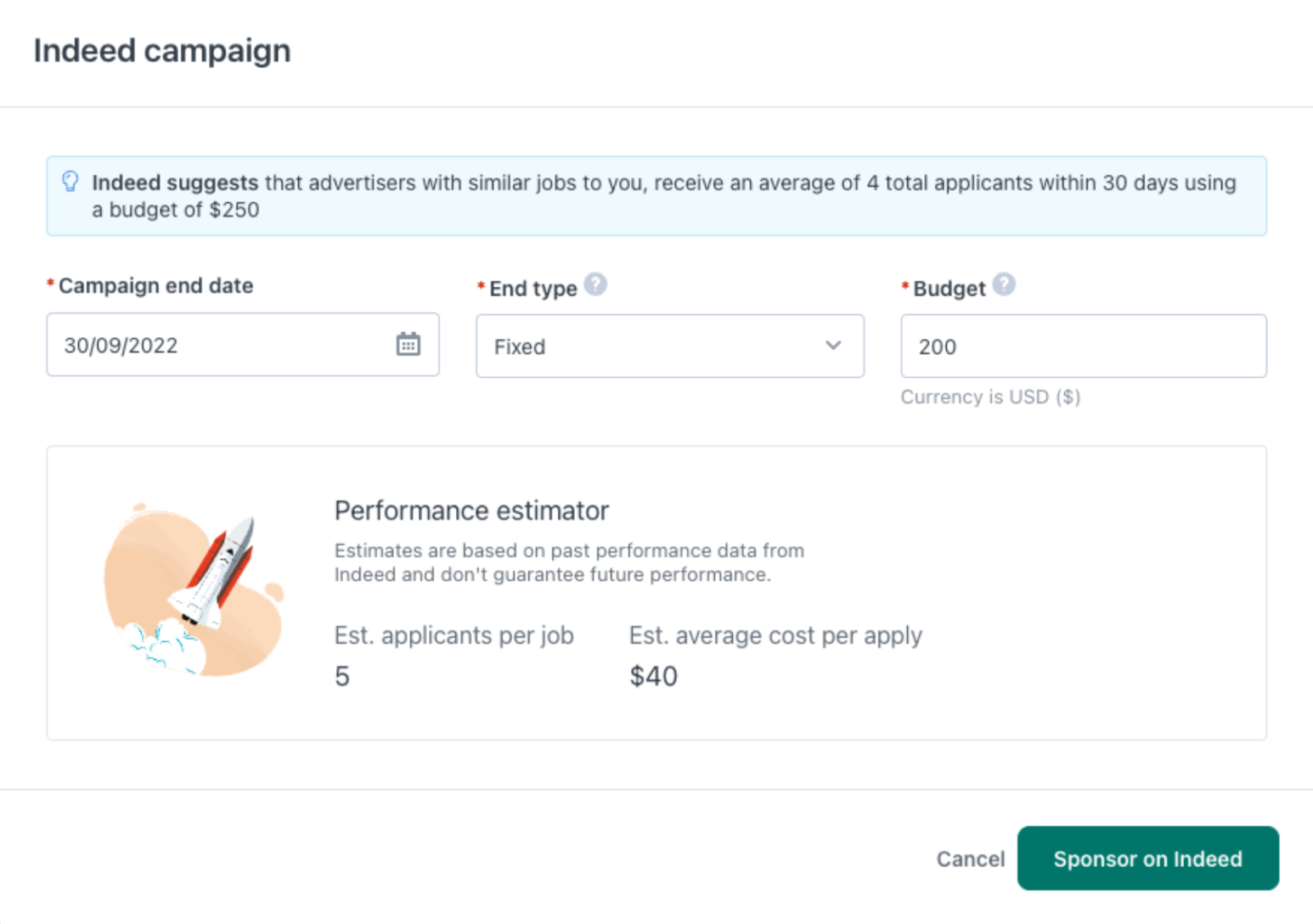Click Sponsor on Indeed button
This screenshot has height=924, width=1313.
[1148, 859]
